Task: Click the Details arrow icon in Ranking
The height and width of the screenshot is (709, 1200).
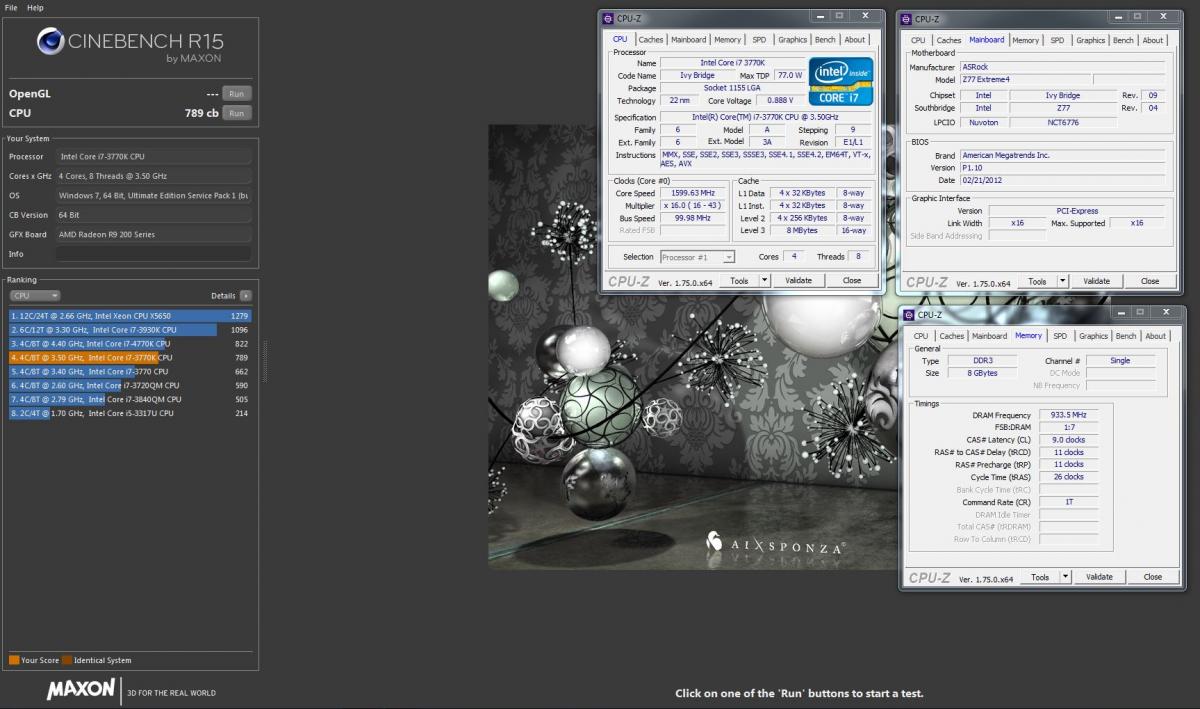Action: click(246, 296)
